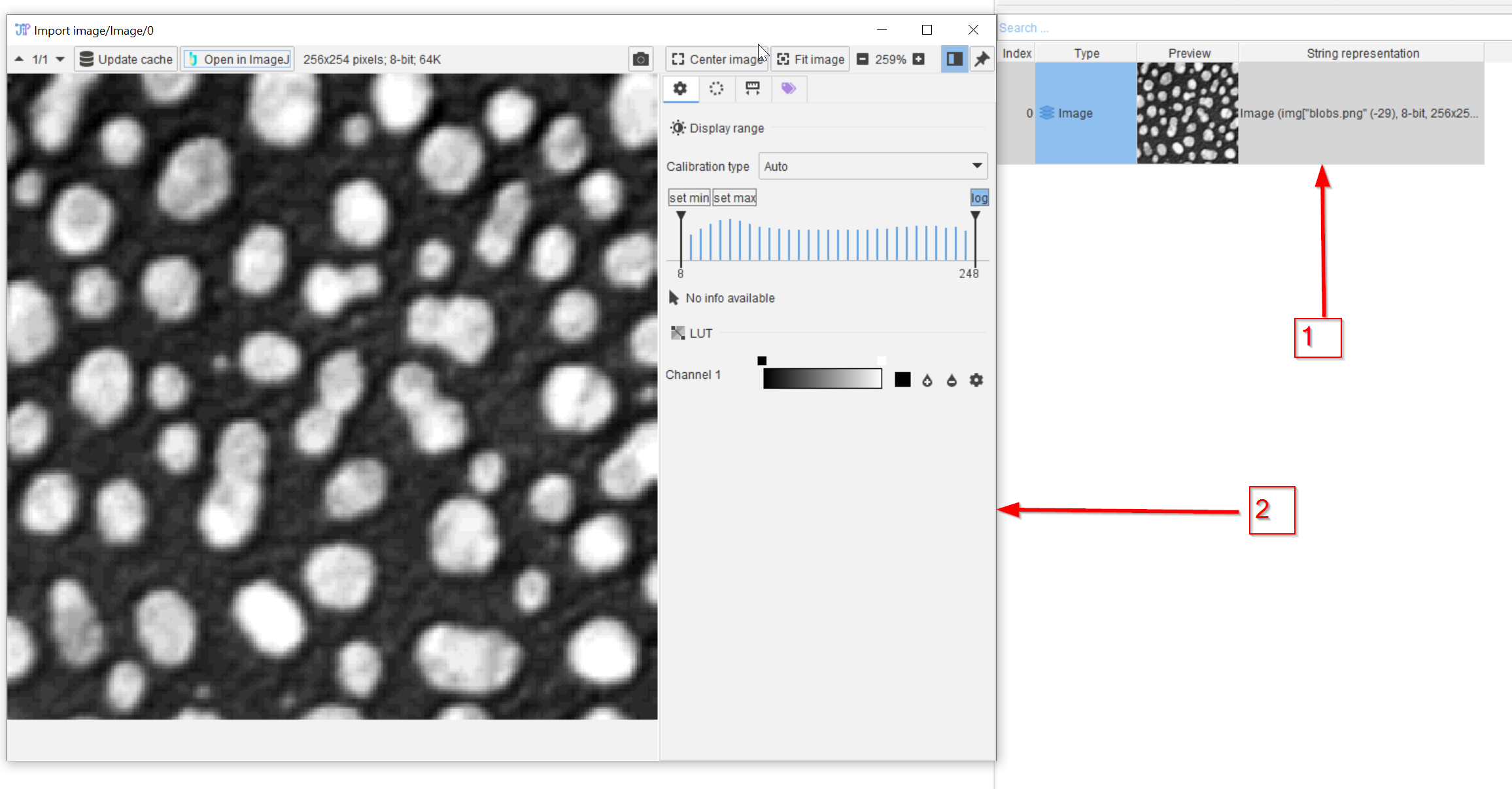Open Calibration type Auto dropdown
Image resolution: width=1512 pixels, height=789 pixels.
pos(872,166)
